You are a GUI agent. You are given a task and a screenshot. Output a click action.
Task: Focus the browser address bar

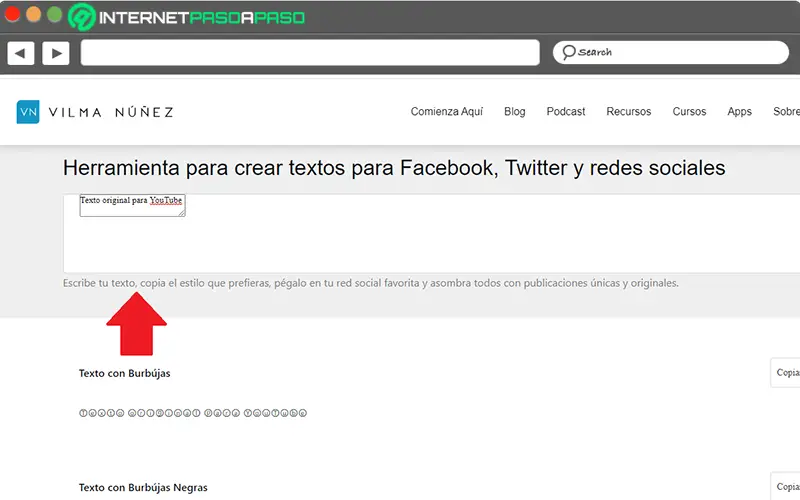(x=310, y=53)
